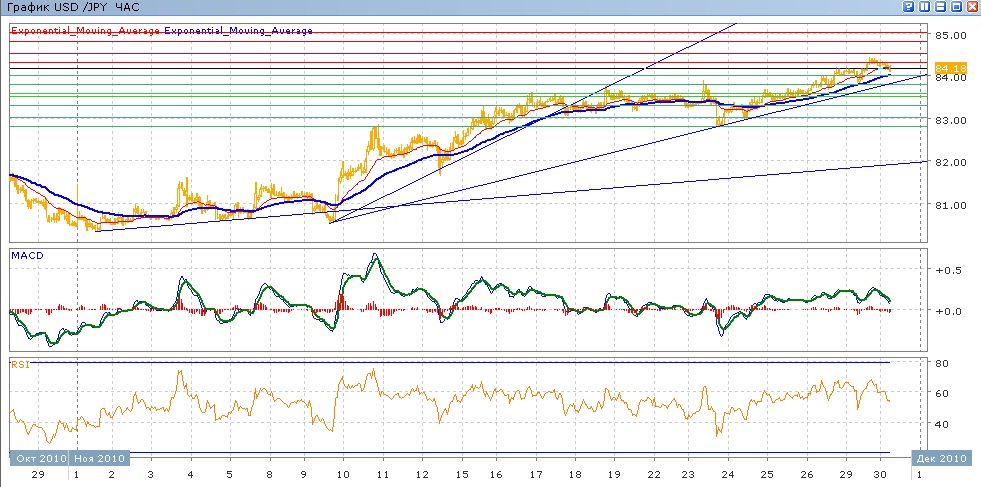Image resolution: width=981 pixels, height=487 pixels.
Task: Click the +0.0 MACD scale label
Action: pyautogui.click(x=948, y=311)
